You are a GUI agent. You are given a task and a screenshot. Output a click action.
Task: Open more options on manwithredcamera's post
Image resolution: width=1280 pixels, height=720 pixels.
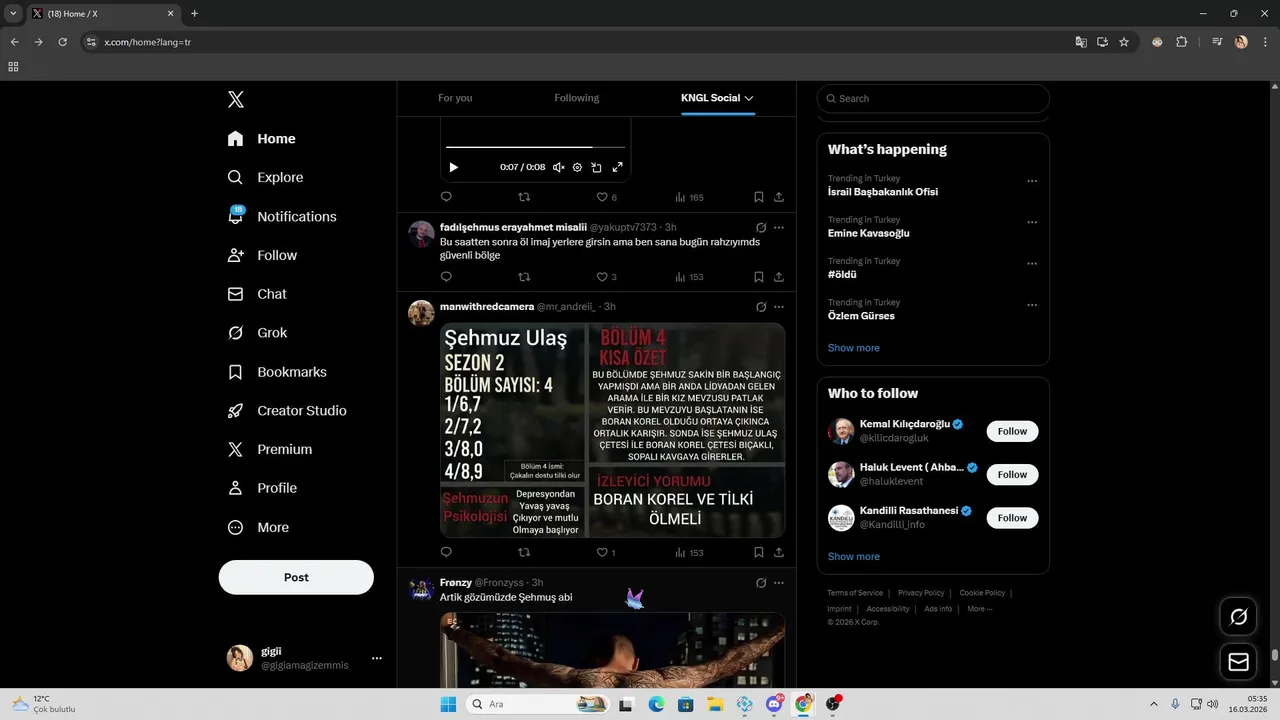click(779, 307)
